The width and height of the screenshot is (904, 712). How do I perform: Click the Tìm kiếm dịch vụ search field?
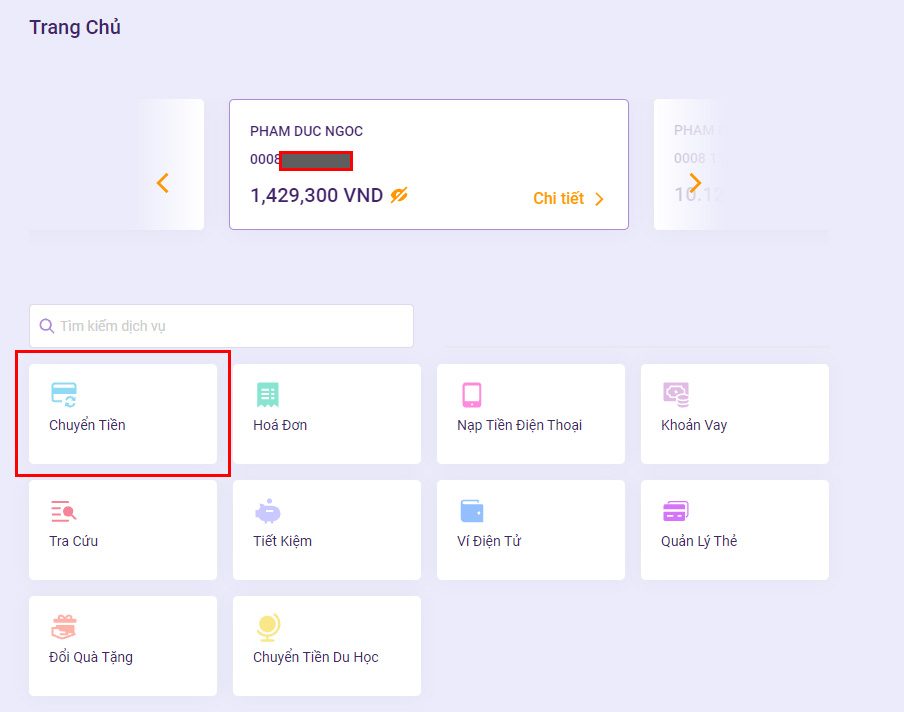click(x=230, y=326)
